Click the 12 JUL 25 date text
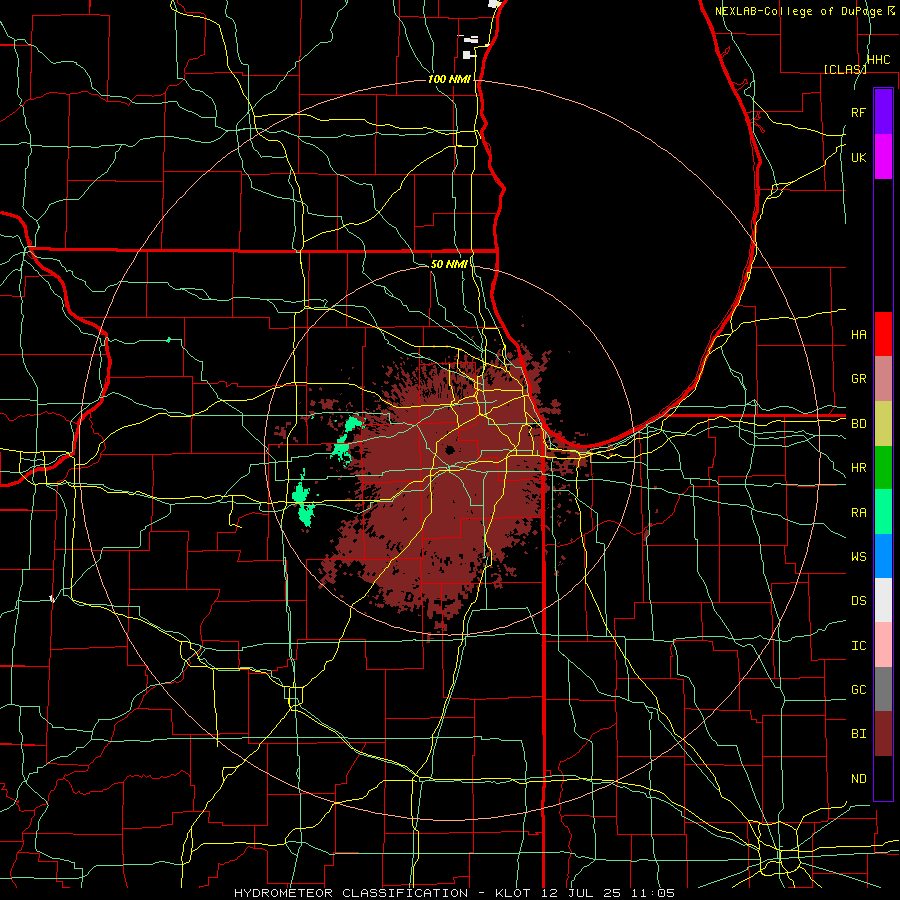900x900 pixels. (581, 893)
